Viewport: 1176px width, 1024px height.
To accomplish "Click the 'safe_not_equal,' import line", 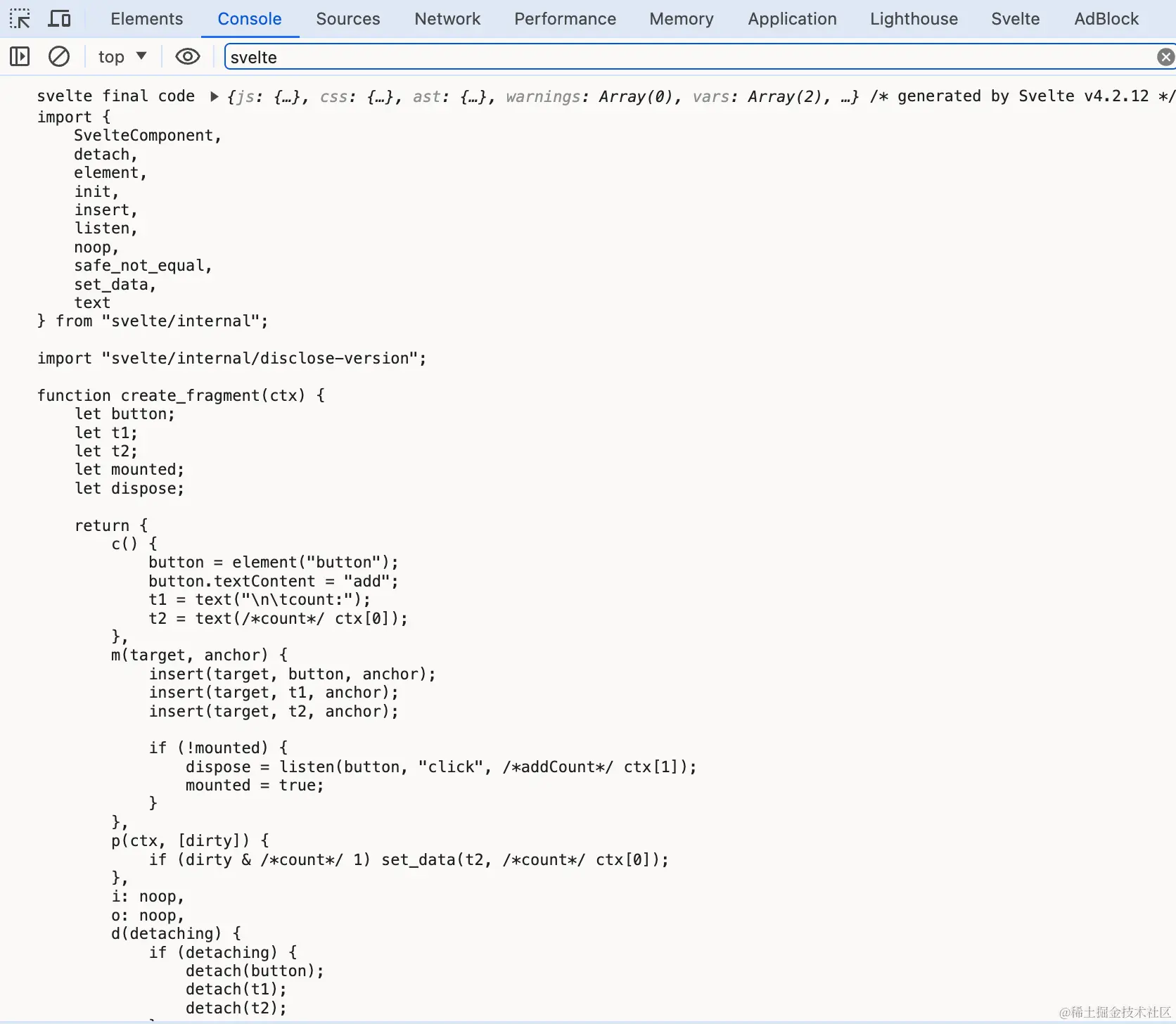I will click(x=143, y=265).
